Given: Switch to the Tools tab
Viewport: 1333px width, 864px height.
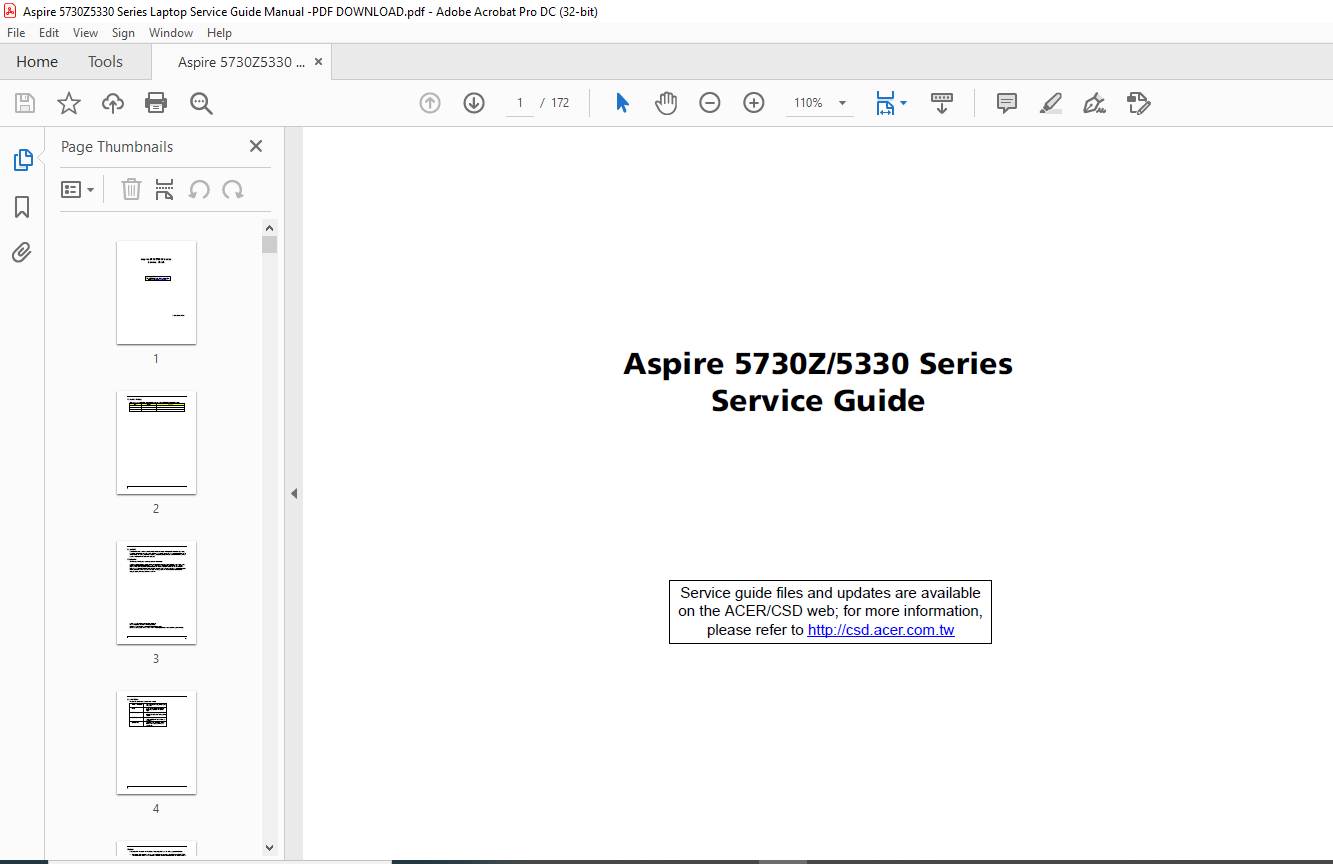Looking at the screenshot, I should (105, 62).
